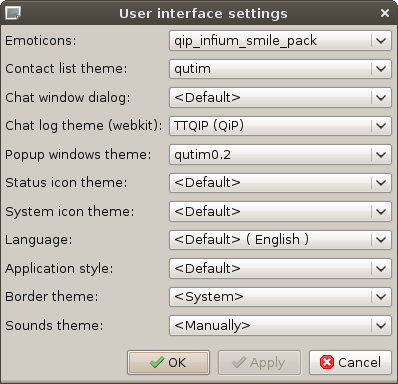Close the dialog with the title bar X
Viewport: 398px width, 384px height.
pyautogui.click(x=385, y=13)
